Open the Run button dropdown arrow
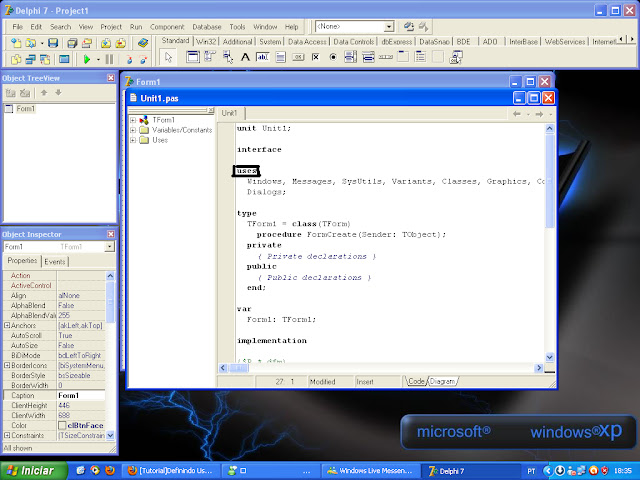Viewport: 640px width, 480px height. (x=98, y=60)
